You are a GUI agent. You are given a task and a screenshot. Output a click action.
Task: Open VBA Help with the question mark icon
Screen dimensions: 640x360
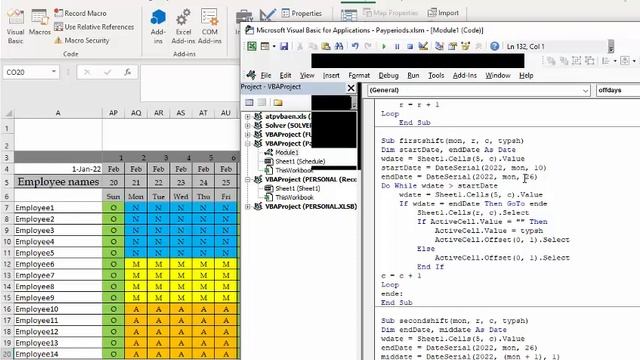click(494, 46)
